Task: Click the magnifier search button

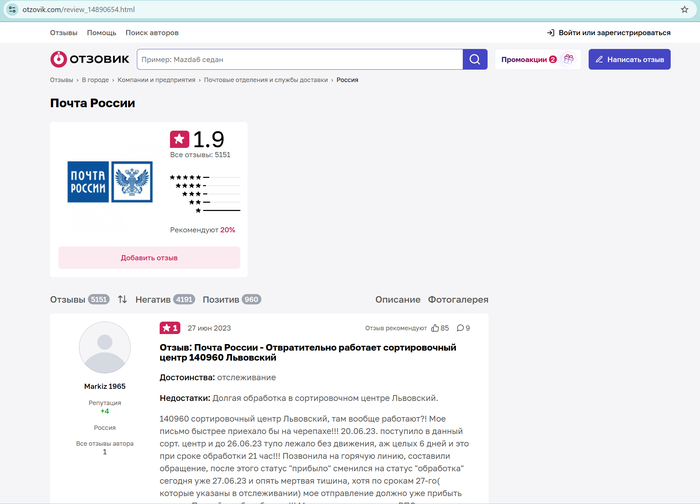Action: coord(475,59)
